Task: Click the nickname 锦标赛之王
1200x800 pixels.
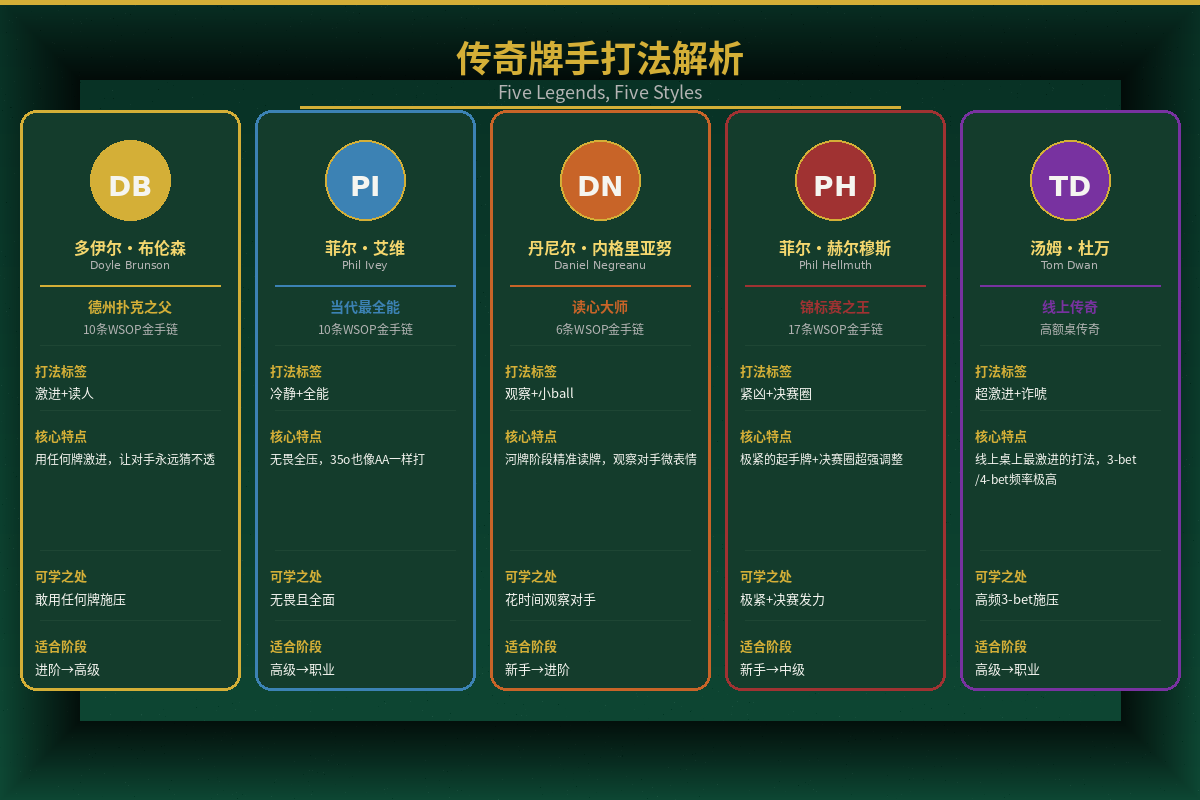Action: 835,307
